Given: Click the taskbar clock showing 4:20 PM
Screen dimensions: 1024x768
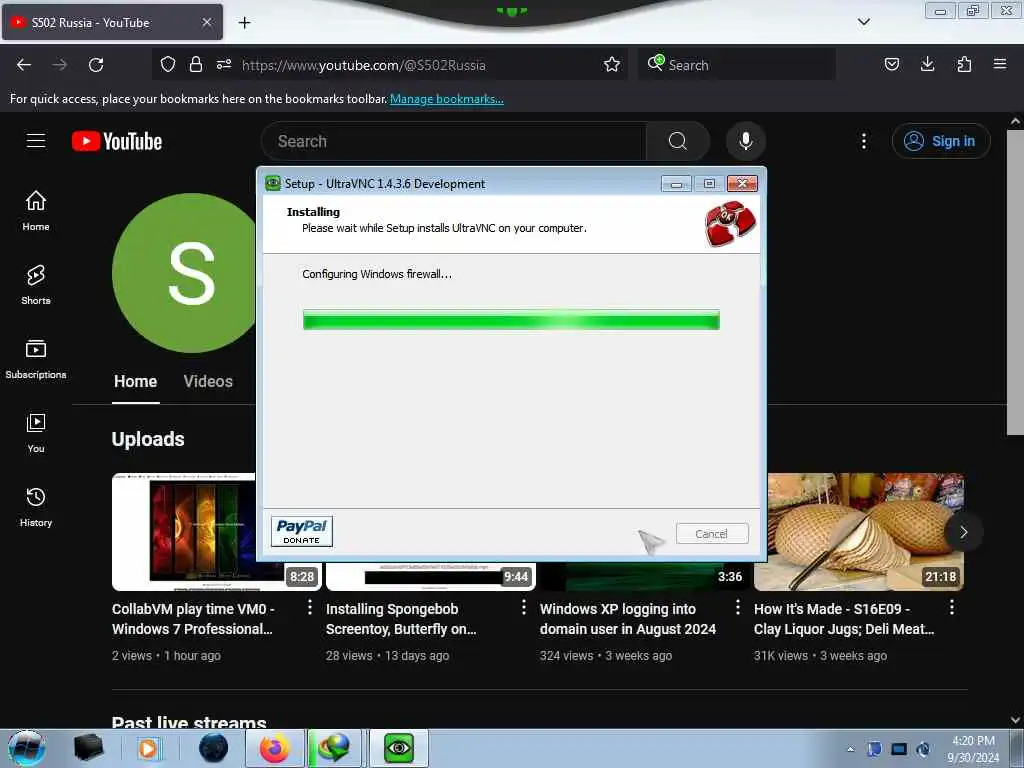Looking at the screenshot, I should pyautogui.click(x=973, y=749).
